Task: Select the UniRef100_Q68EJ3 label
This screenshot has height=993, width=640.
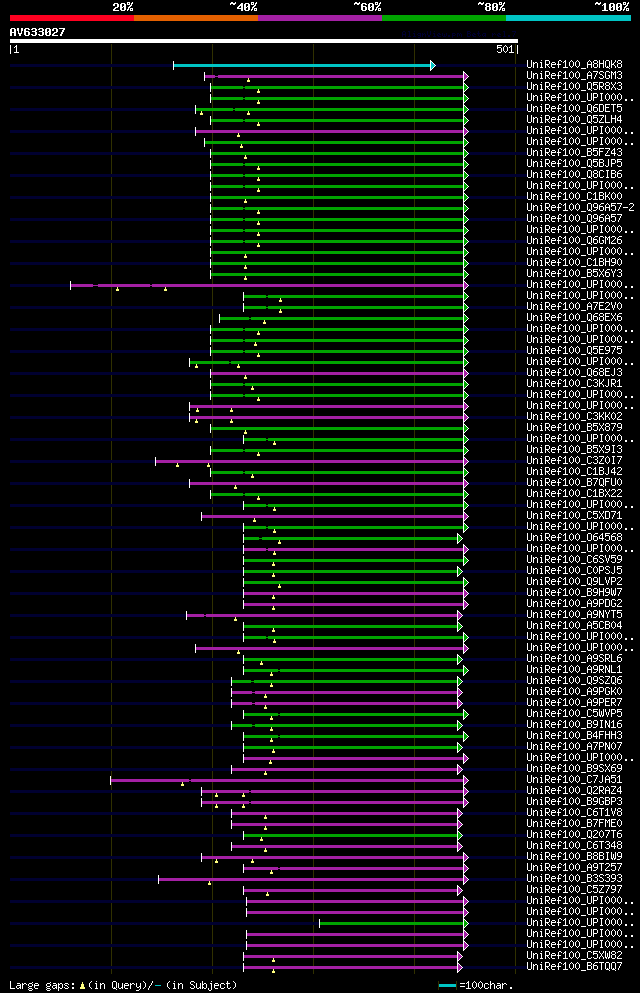Action: (574, 372)
